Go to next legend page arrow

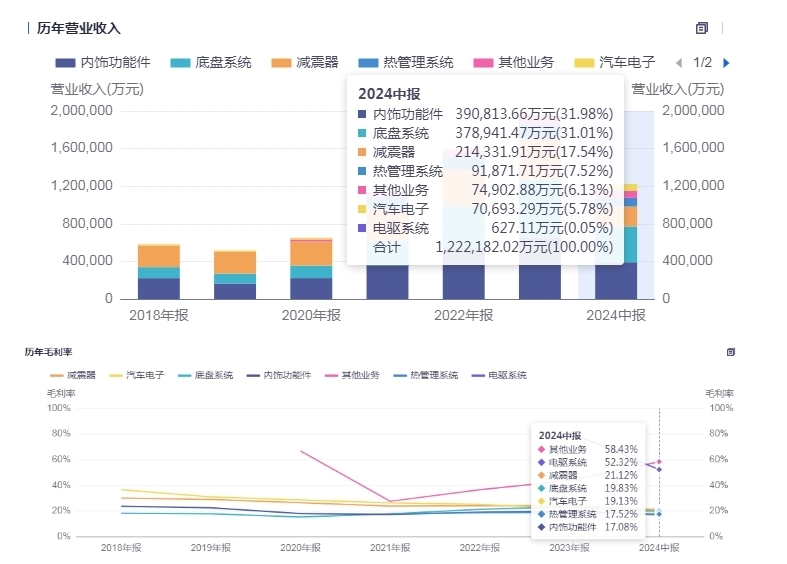pos(726,63)
